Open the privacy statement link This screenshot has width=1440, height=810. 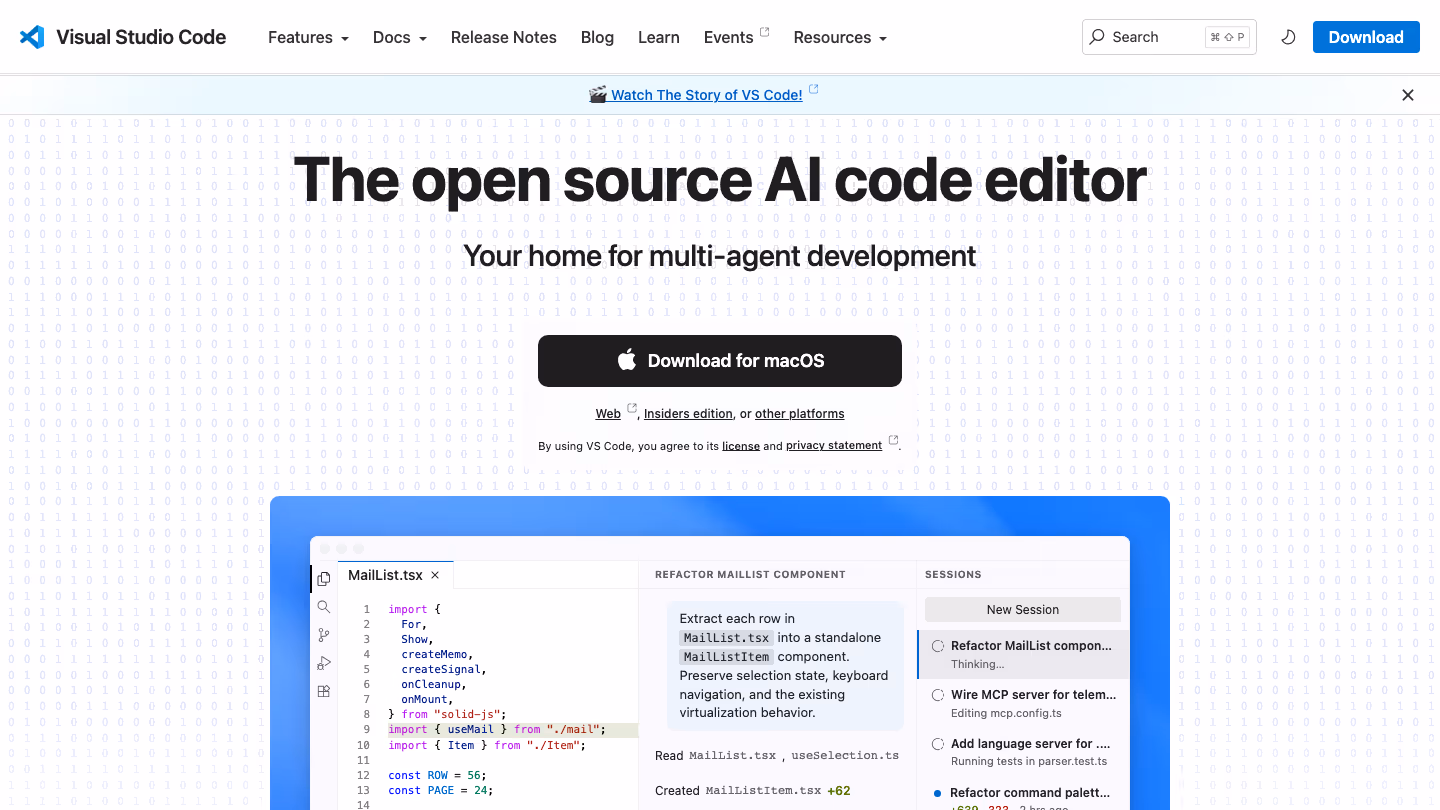point(834,446)
